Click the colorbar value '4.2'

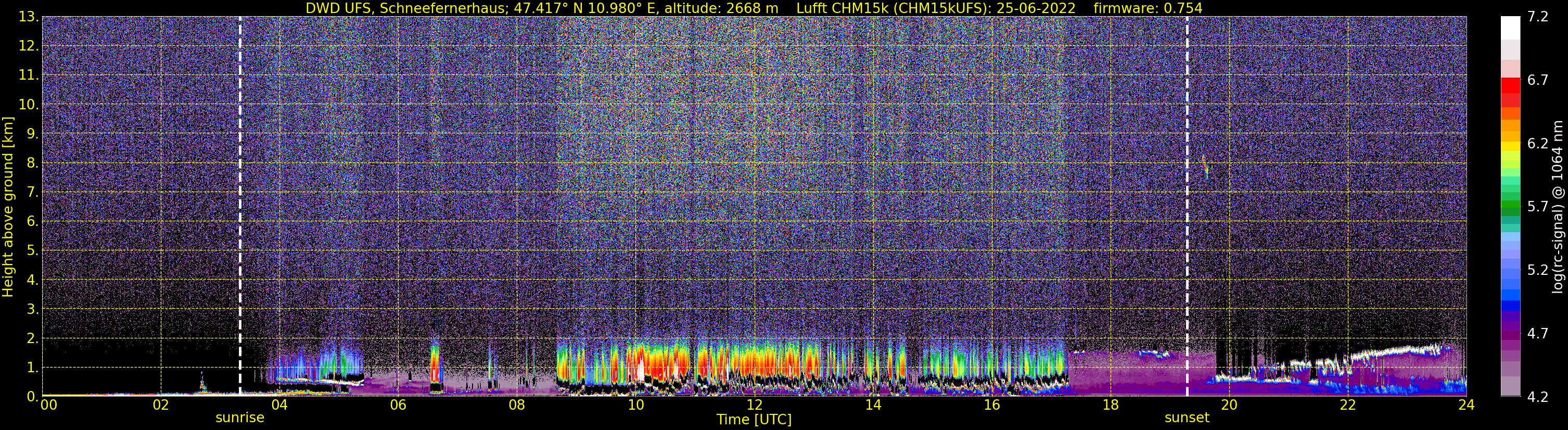tap(1538, 397)
